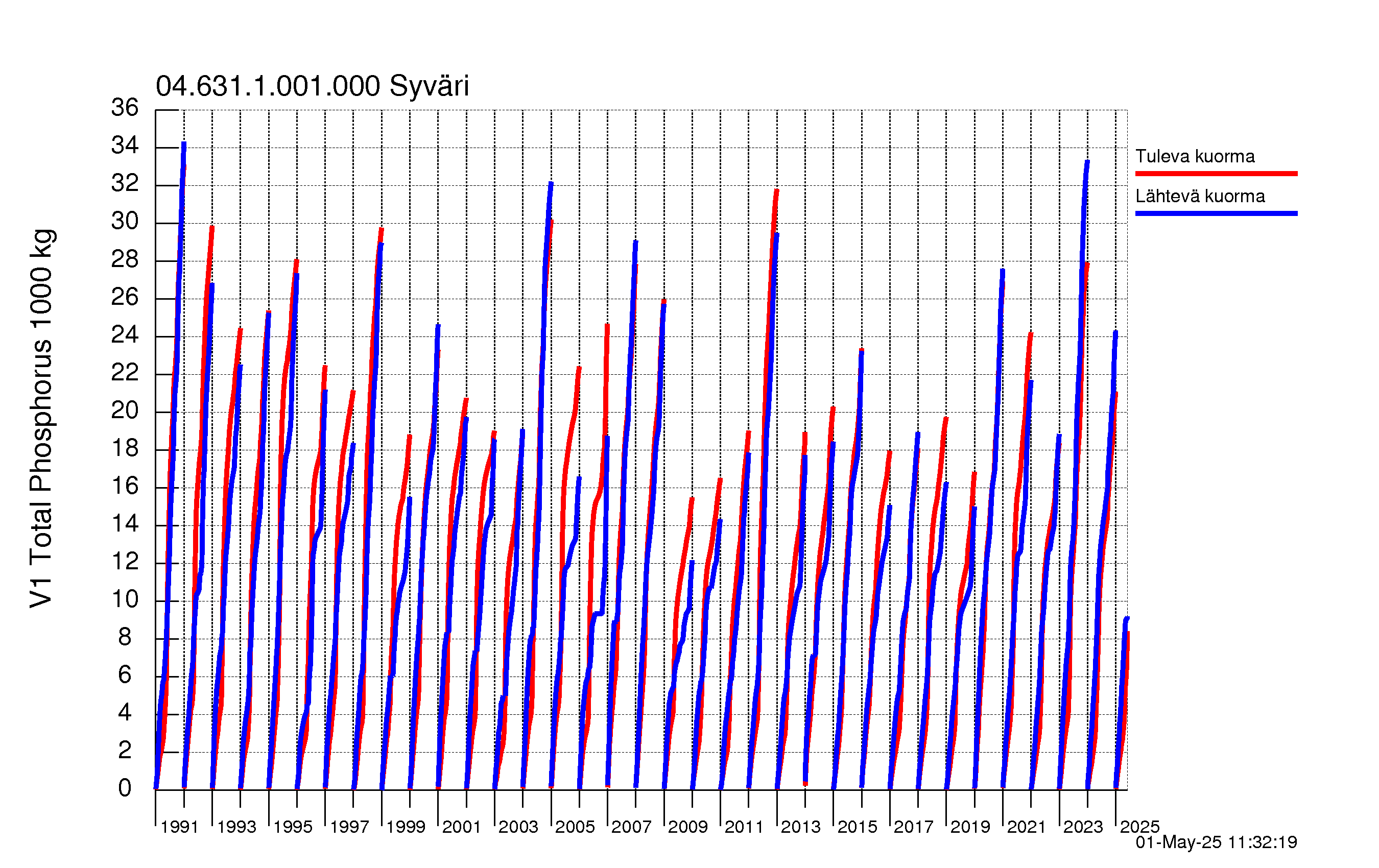Click the x-axis year label 1999

[x=406, y=827]
